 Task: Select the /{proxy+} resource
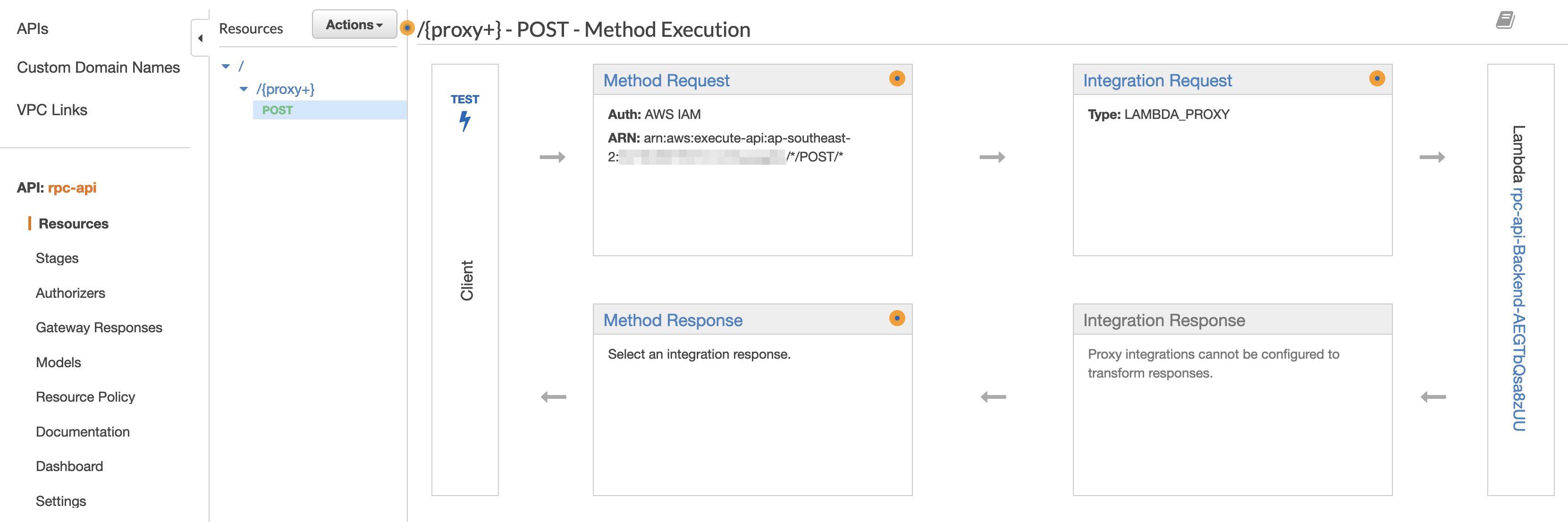286,89
